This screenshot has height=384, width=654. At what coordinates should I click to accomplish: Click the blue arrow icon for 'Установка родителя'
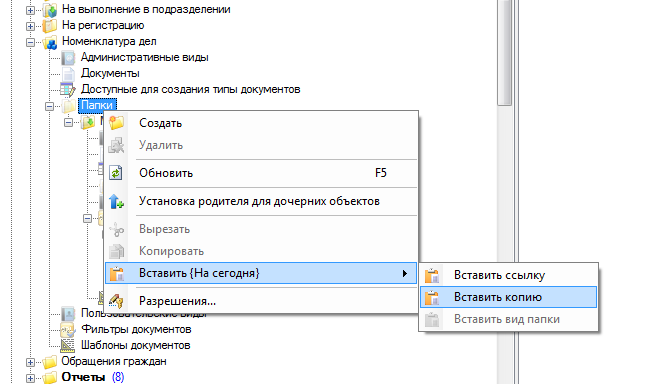pos(116,201)
